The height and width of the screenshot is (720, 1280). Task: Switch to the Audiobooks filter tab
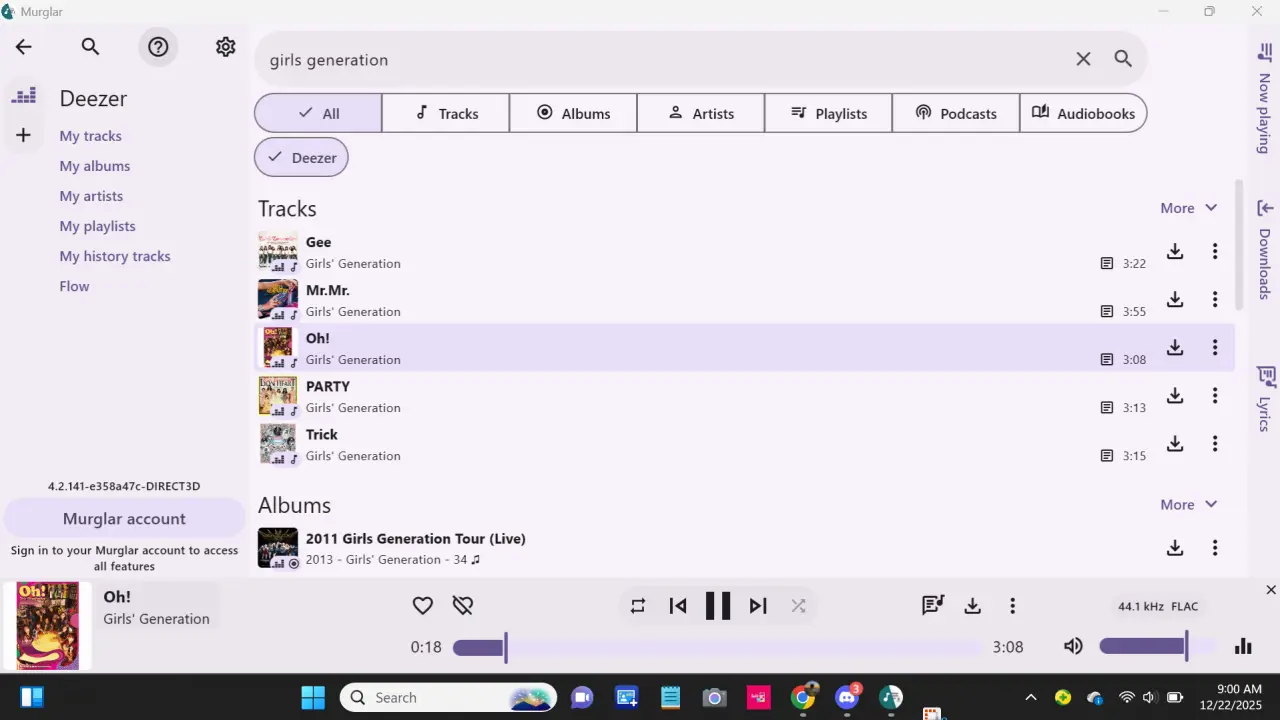pyautogui.click(x=1083, y=113)
